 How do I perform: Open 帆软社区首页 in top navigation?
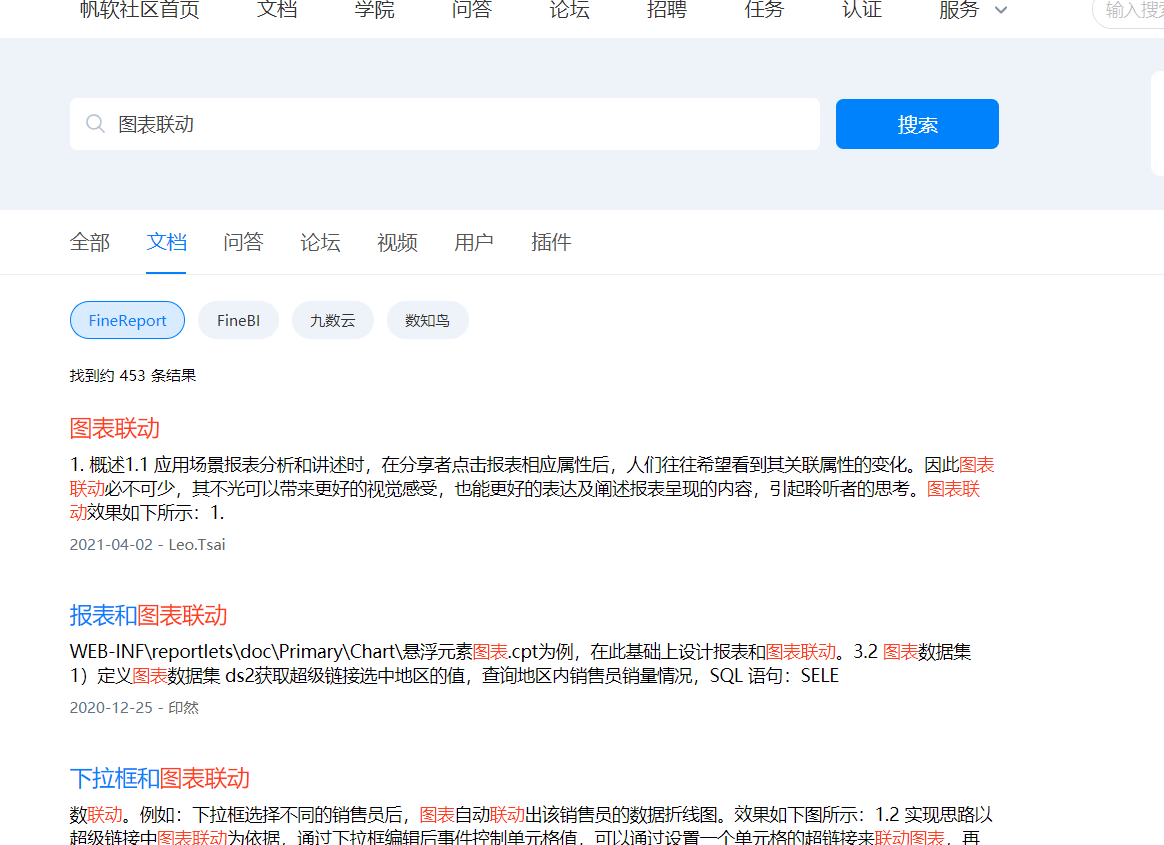[140, 10]
